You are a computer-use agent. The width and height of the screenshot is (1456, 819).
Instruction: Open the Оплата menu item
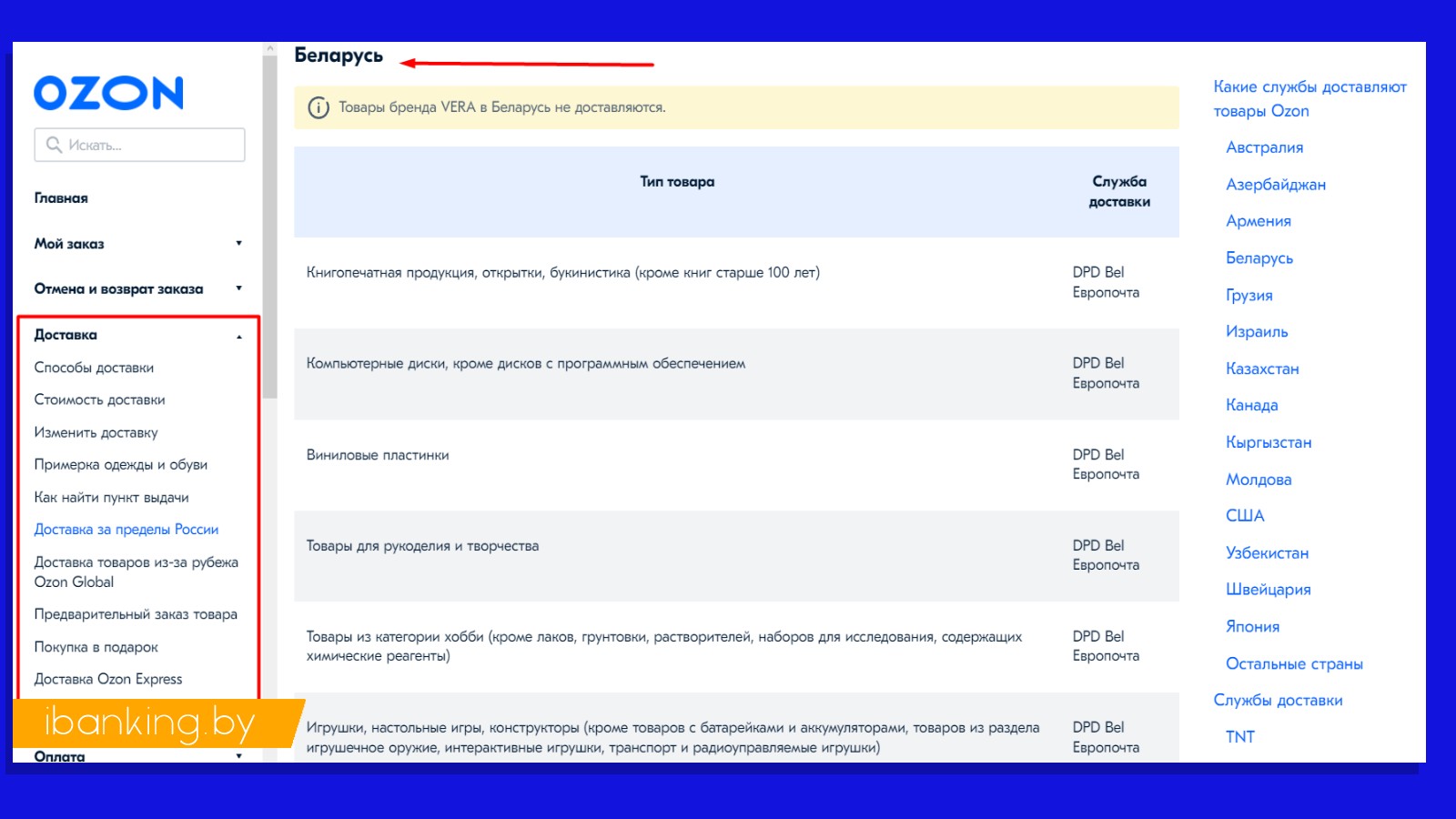[x=59, y=756]
